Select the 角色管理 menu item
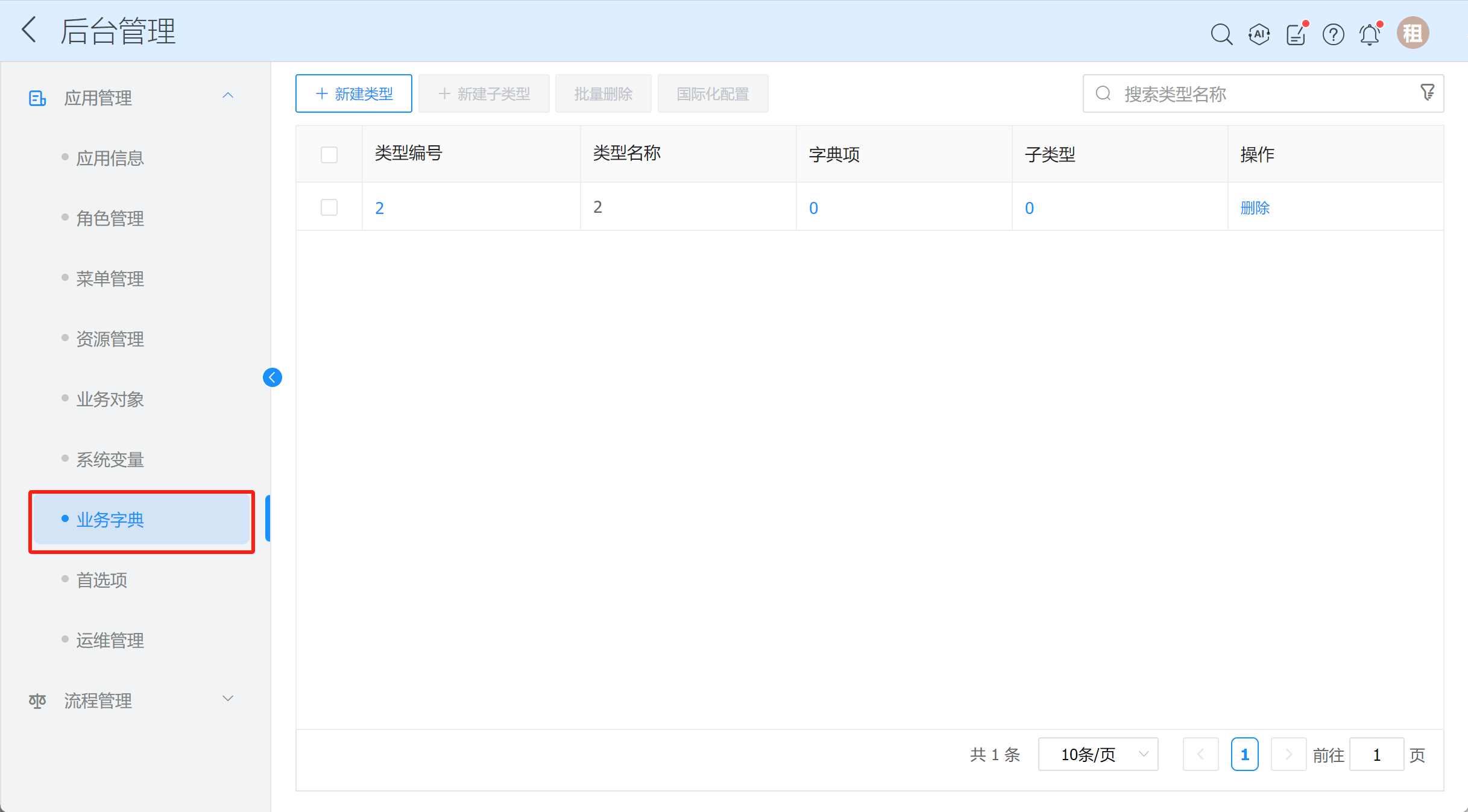The image size is (1468, 812). tap(110, 218)
